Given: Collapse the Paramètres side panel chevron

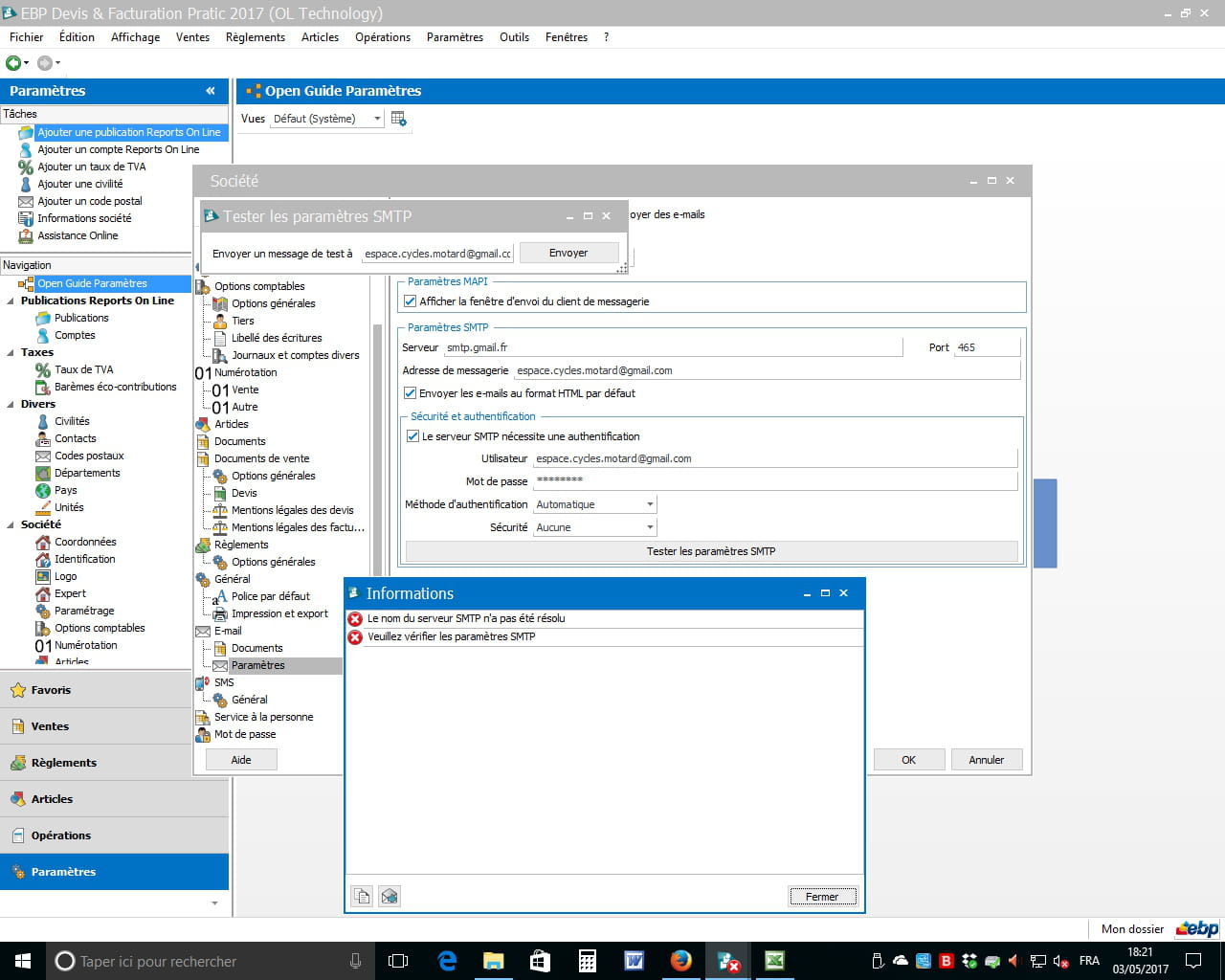Looking at the screenshot, I should [211, 91].
